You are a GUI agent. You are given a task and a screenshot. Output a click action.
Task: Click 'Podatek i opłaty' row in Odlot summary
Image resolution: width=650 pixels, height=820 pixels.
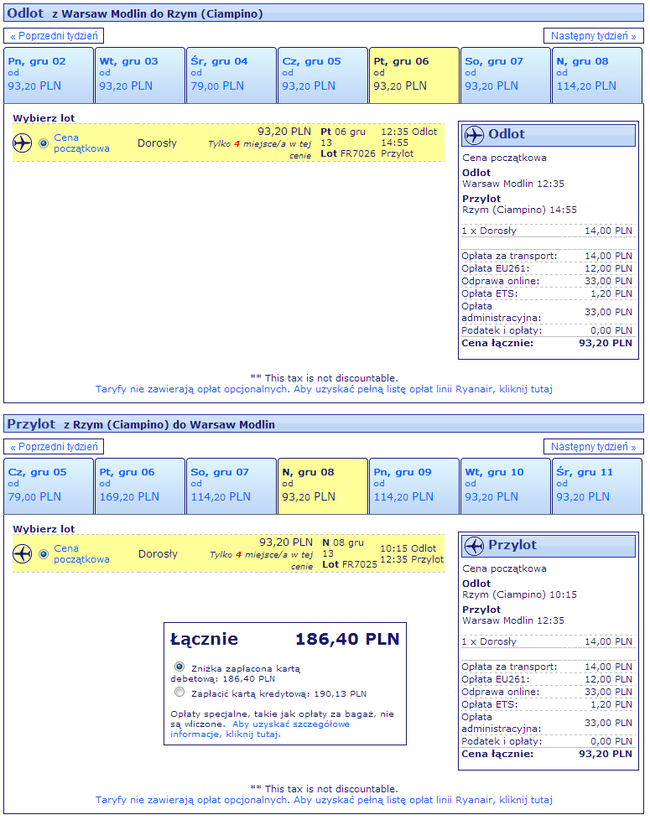point(547,331)
